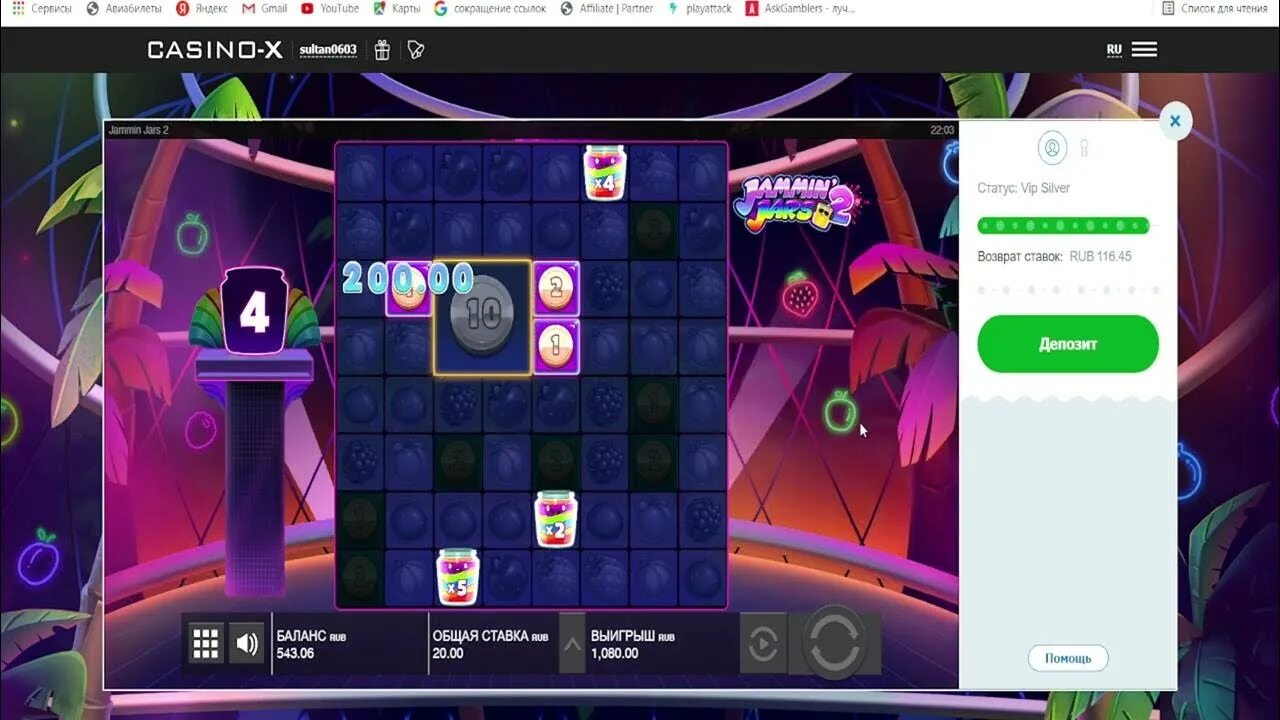Open the gift box bonuses icon
The width and height of the screenshot is (1280, 720).
tap(382, 50)
